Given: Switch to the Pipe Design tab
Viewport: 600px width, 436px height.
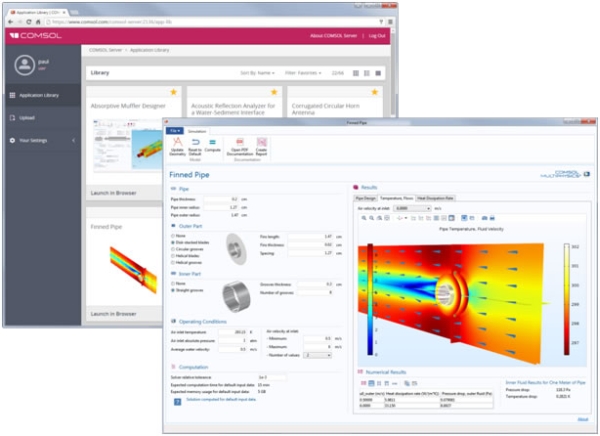Looking at the screenshot, I should 367,198.
